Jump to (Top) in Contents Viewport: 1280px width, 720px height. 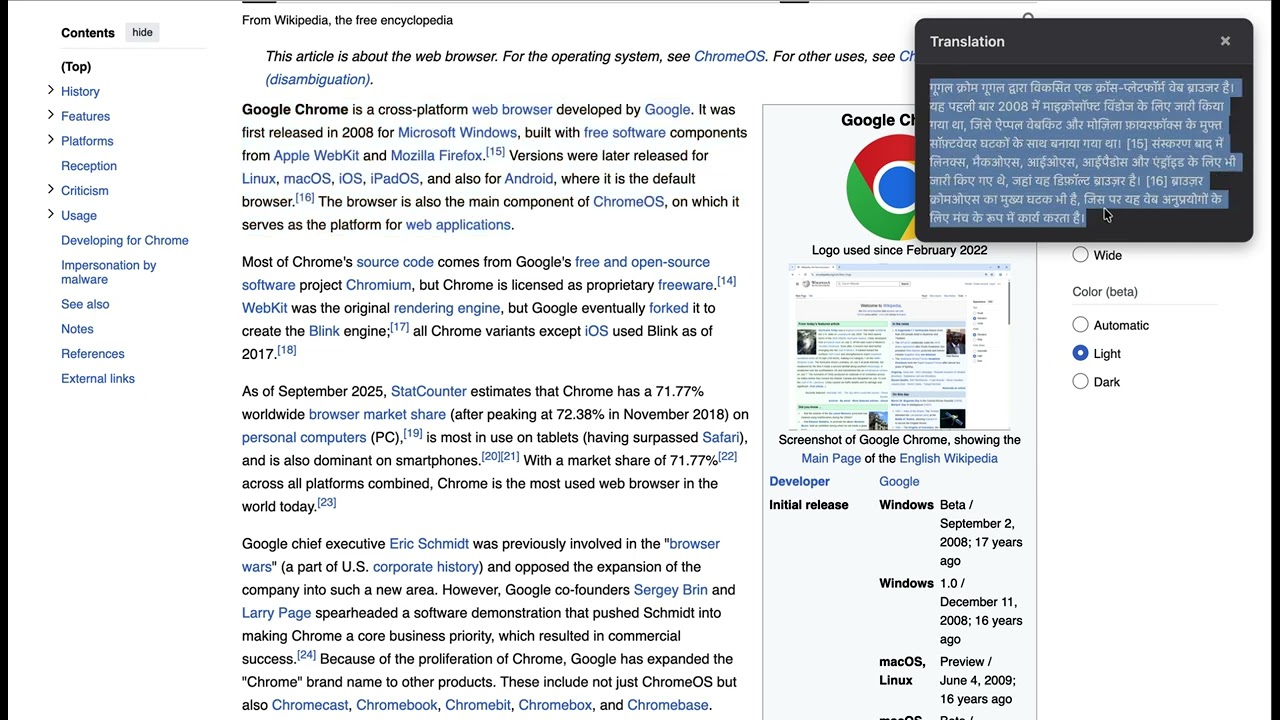click(76, 67)
